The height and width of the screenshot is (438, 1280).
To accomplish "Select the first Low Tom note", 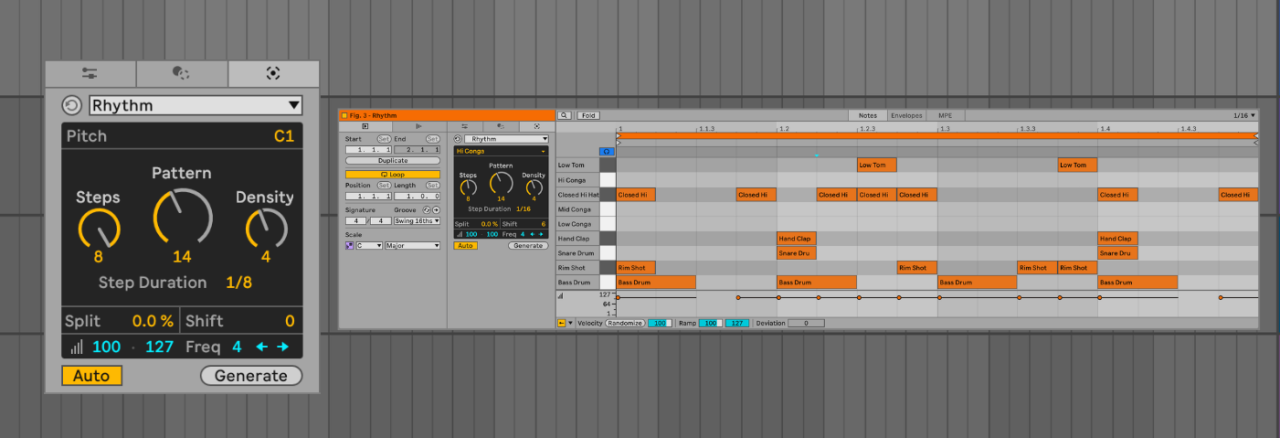I will [876, 165].
